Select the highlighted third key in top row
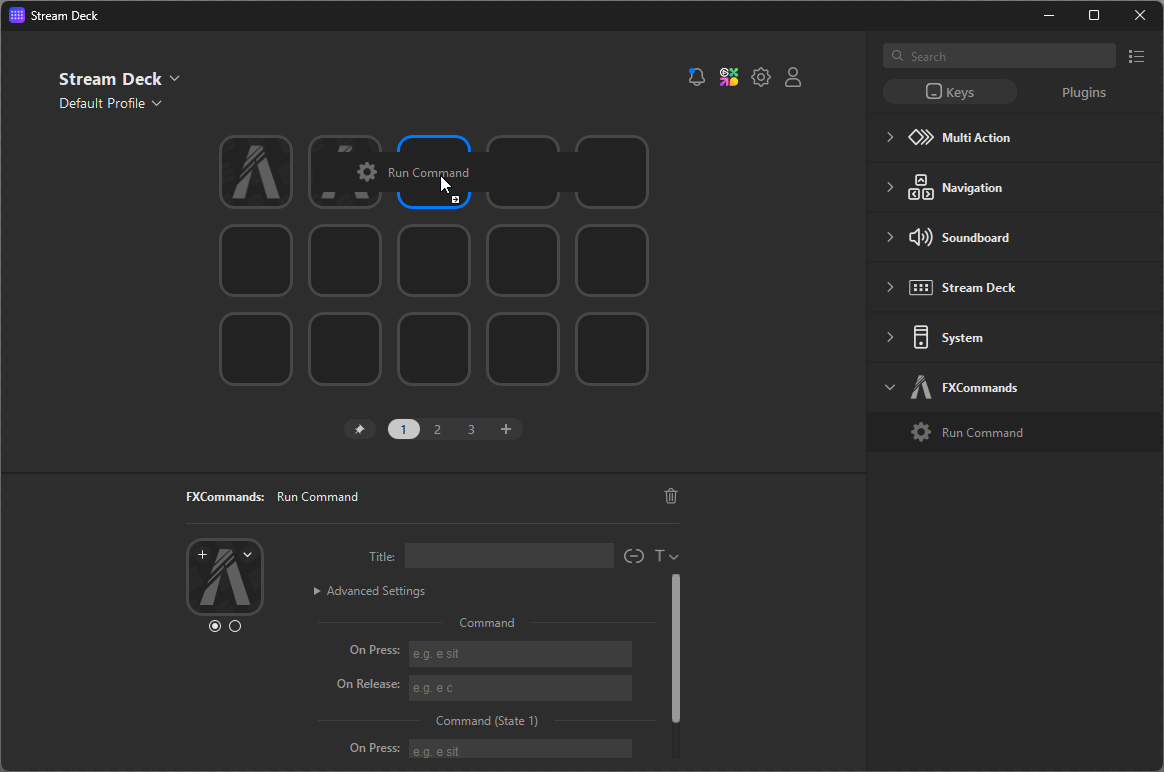Viewport: 1164px width, 772px height. tap(434, 172)
